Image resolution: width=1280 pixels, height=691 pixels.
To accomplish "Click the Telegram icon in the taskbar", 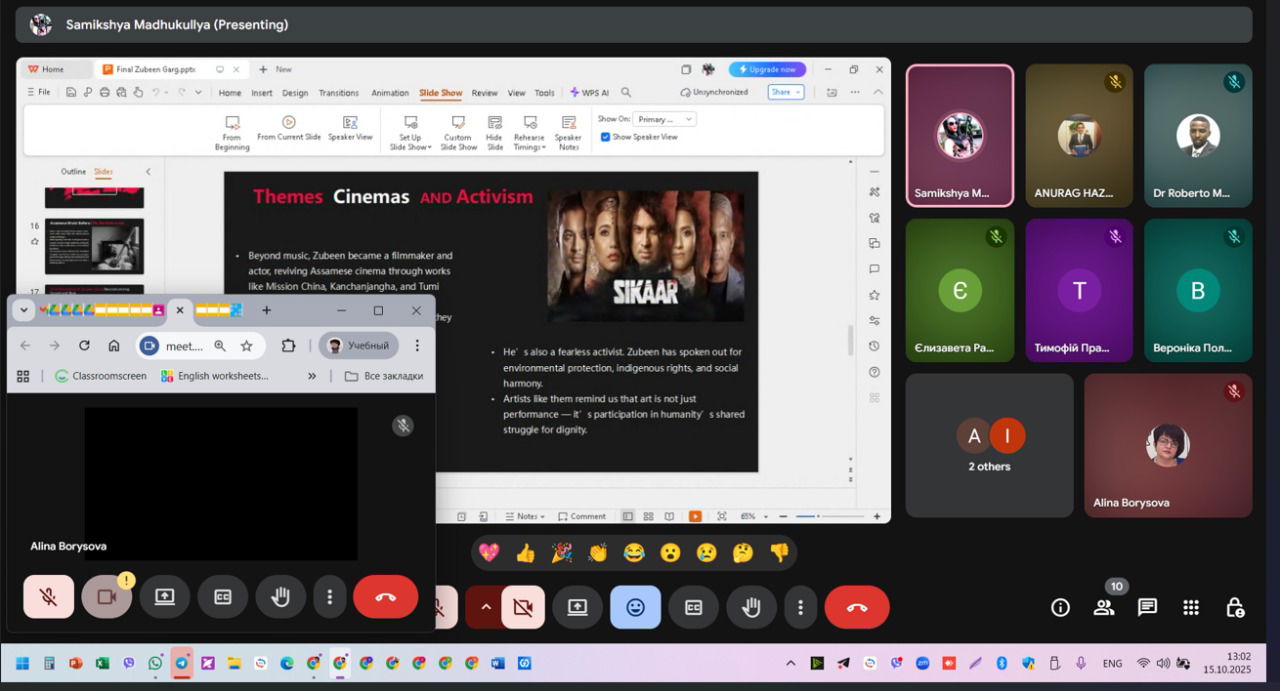I will click(x=181, y=663).
